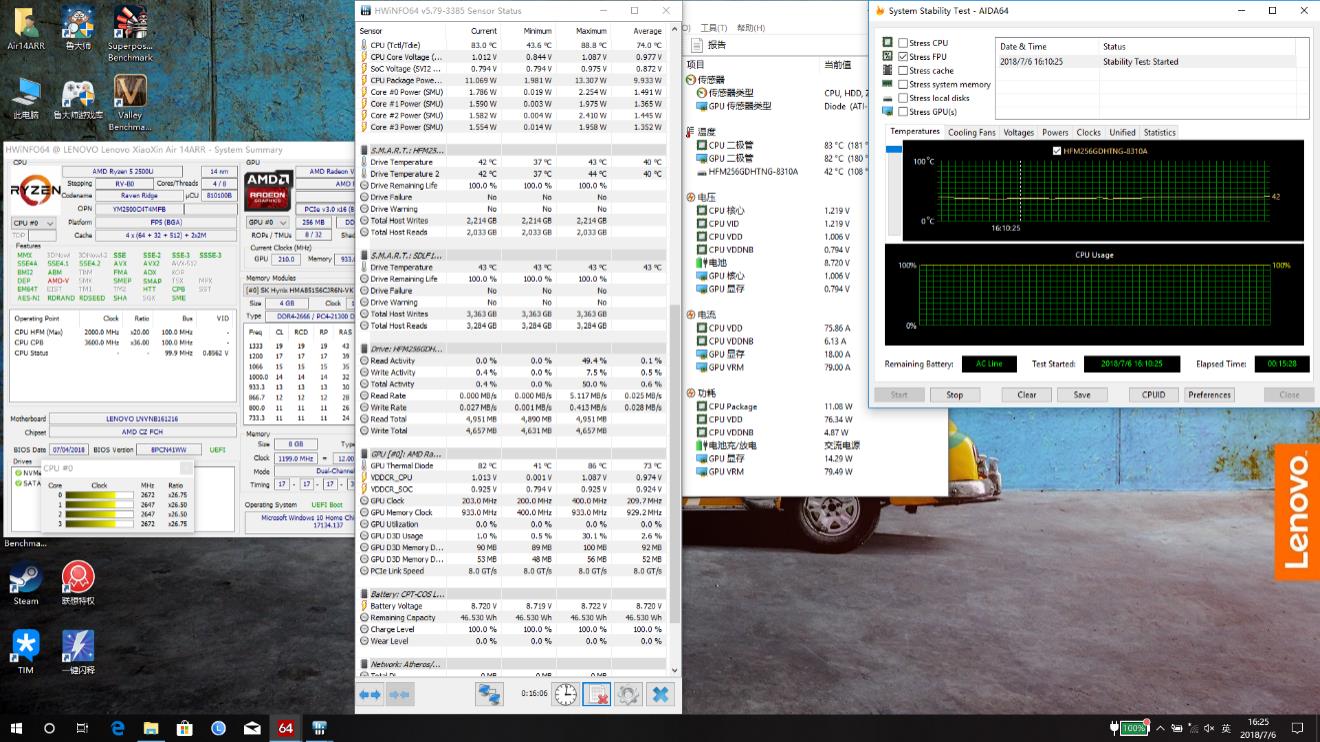Viewport: 1320px width, 742px height.
Task: Click the clock icon to reset elapsed time
Action: (x=566, y=694)
